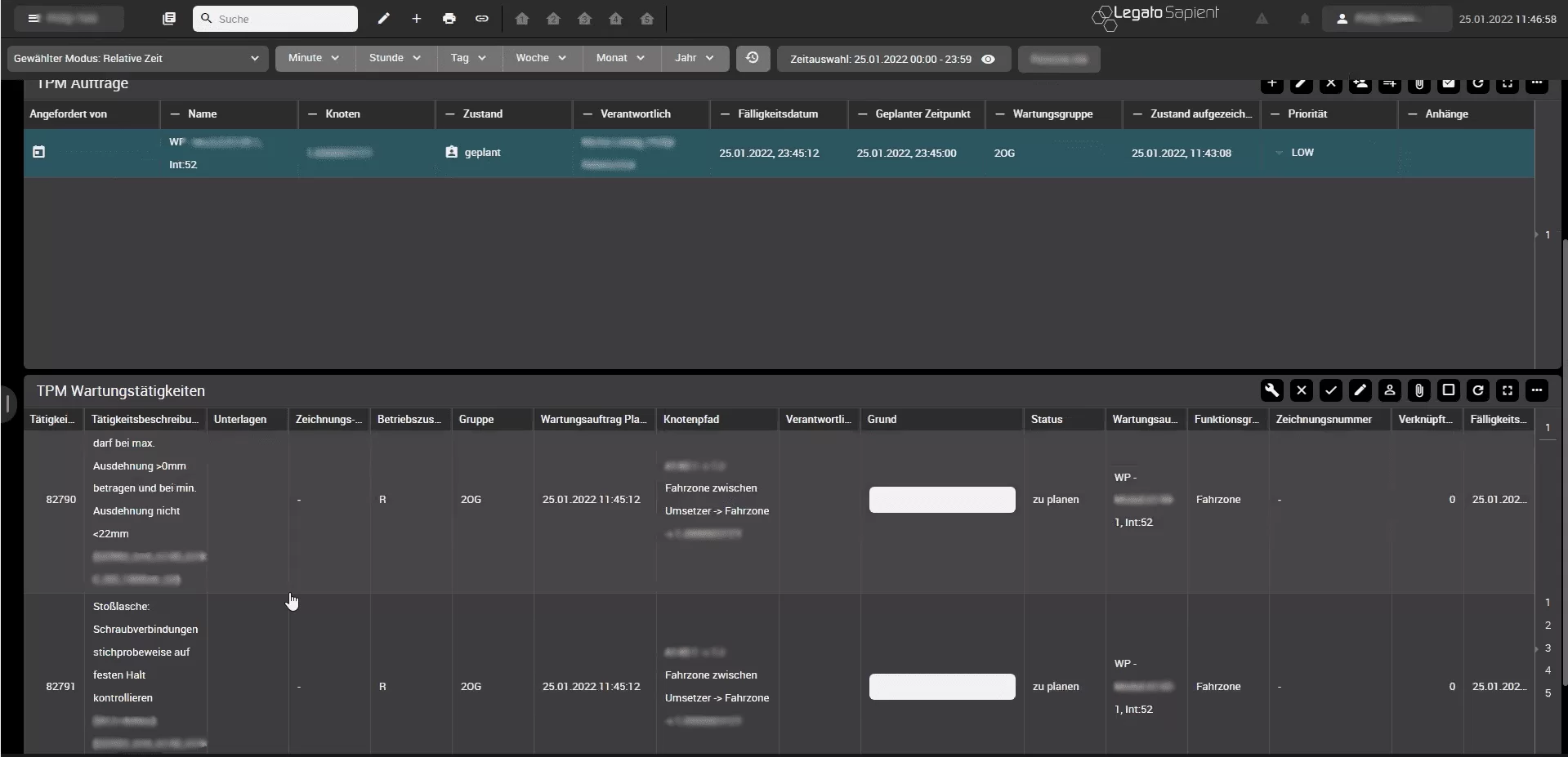Select home shortcut number 2
The image size is (1568, 757).
click(x=553, y=18)
